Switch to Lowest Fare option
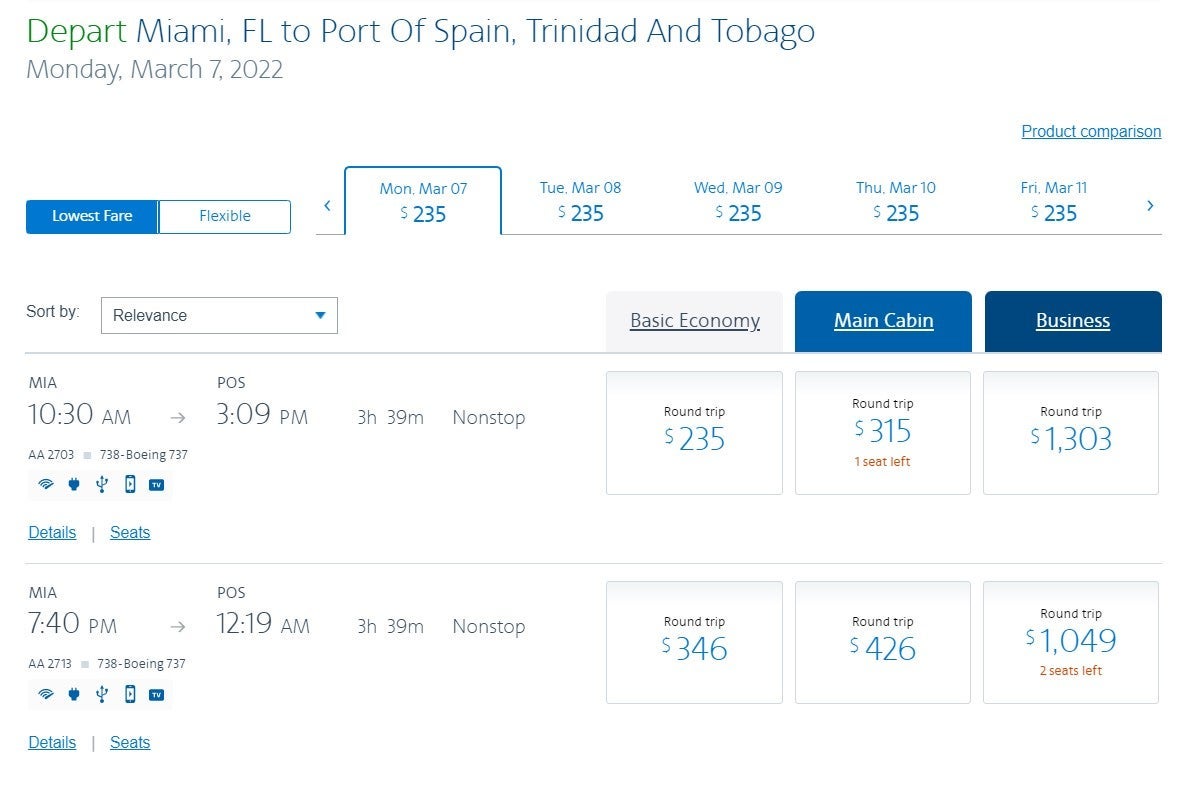 click(92, 216)
